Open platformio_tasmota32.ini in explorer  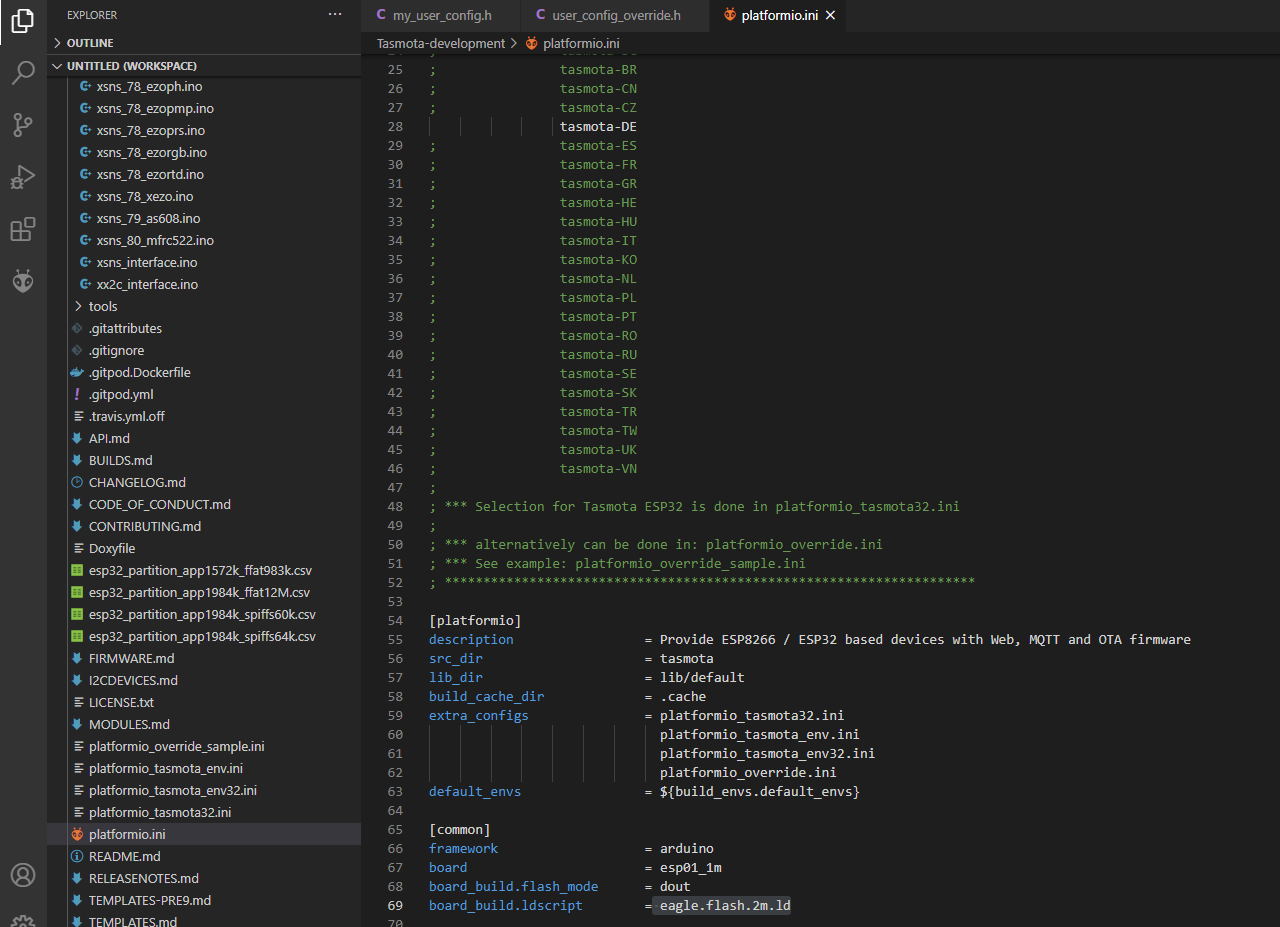(160, 812)
